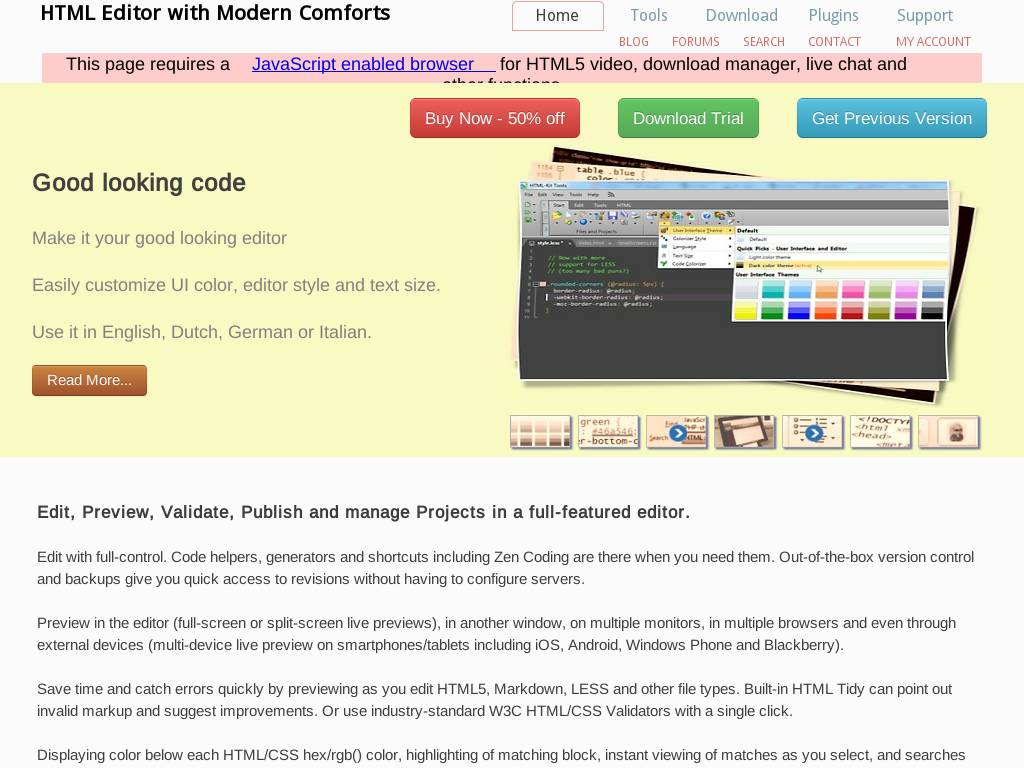Image resolution: width=1024 pixels, height=768 pixels.
Task: Click the main editor screenshot slide image
Action: click(x=735, y=280)
